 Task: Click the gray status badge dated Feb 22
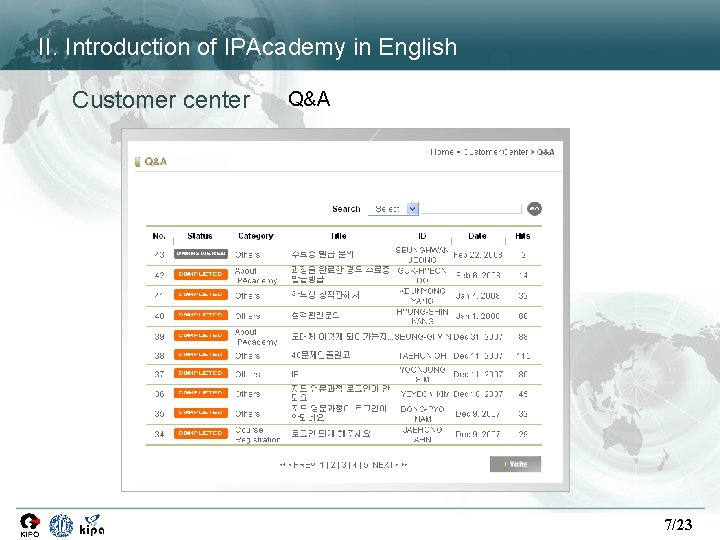tap(201, 253)
